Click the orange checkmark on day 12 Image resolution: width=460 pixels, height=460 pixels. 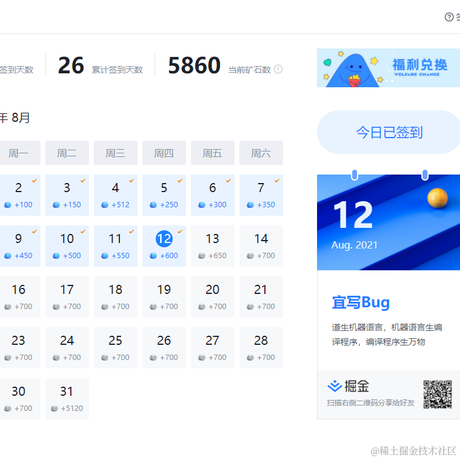tap(180, 231)
